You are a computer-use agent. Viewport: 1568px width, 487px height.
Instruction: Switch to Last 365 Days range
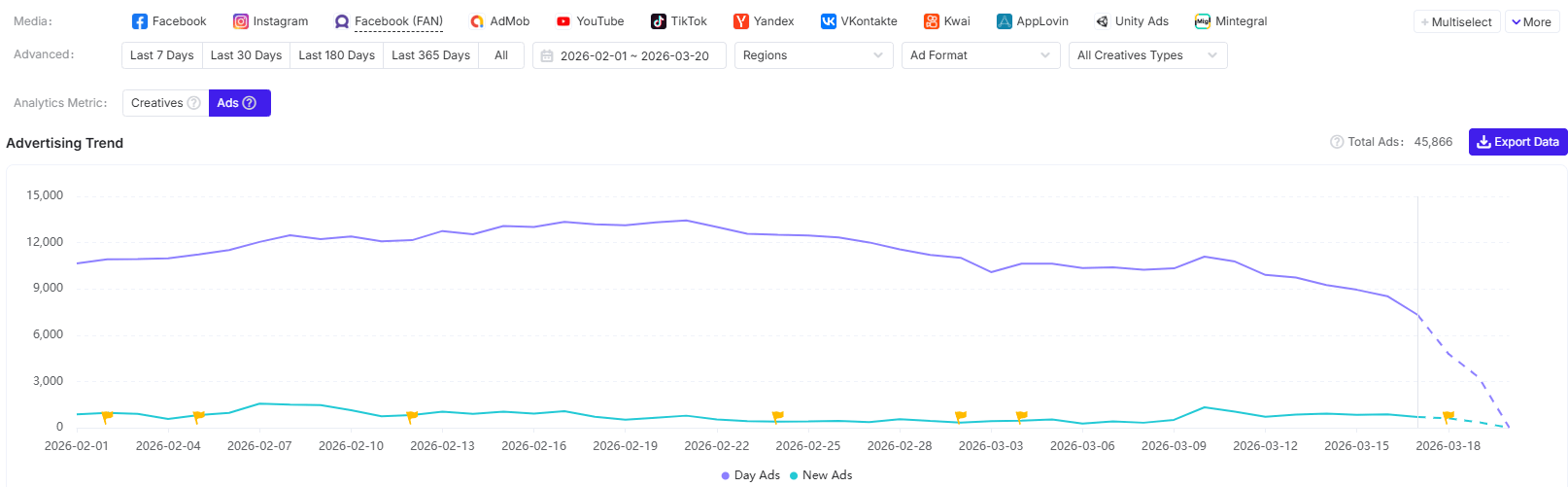[430, 55]
